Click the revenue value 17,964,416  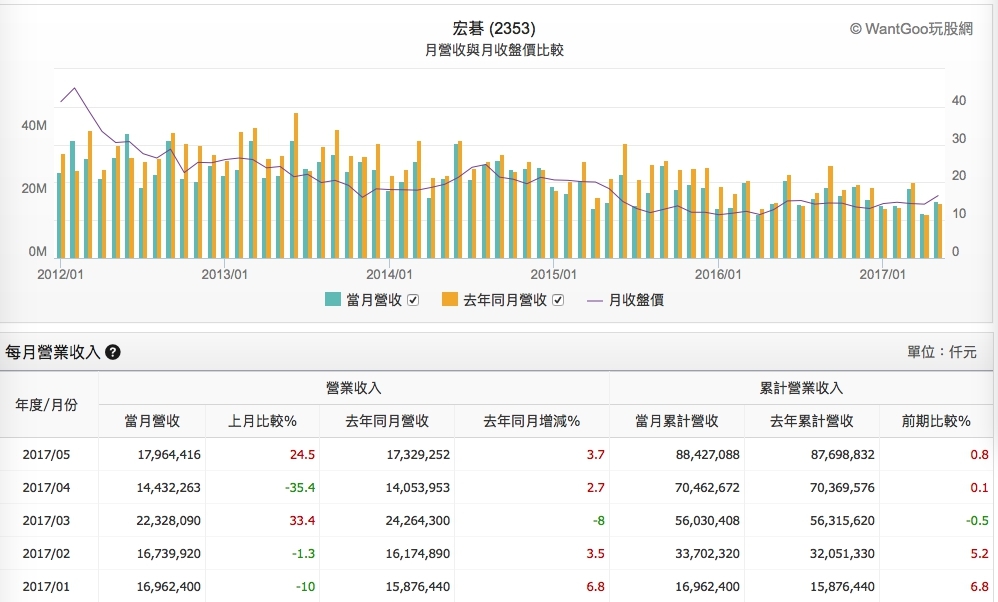coord(169,454)
